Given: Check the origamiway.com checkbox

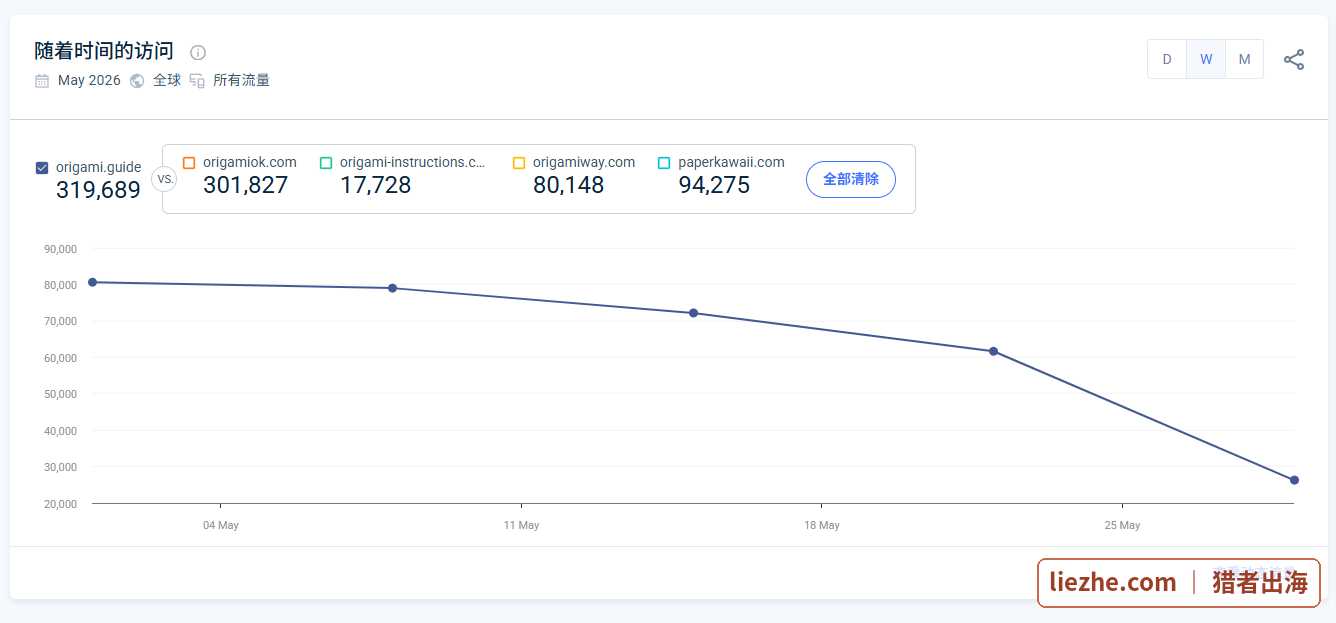Looking at the screenshot, I should click(x=519, y=163).
